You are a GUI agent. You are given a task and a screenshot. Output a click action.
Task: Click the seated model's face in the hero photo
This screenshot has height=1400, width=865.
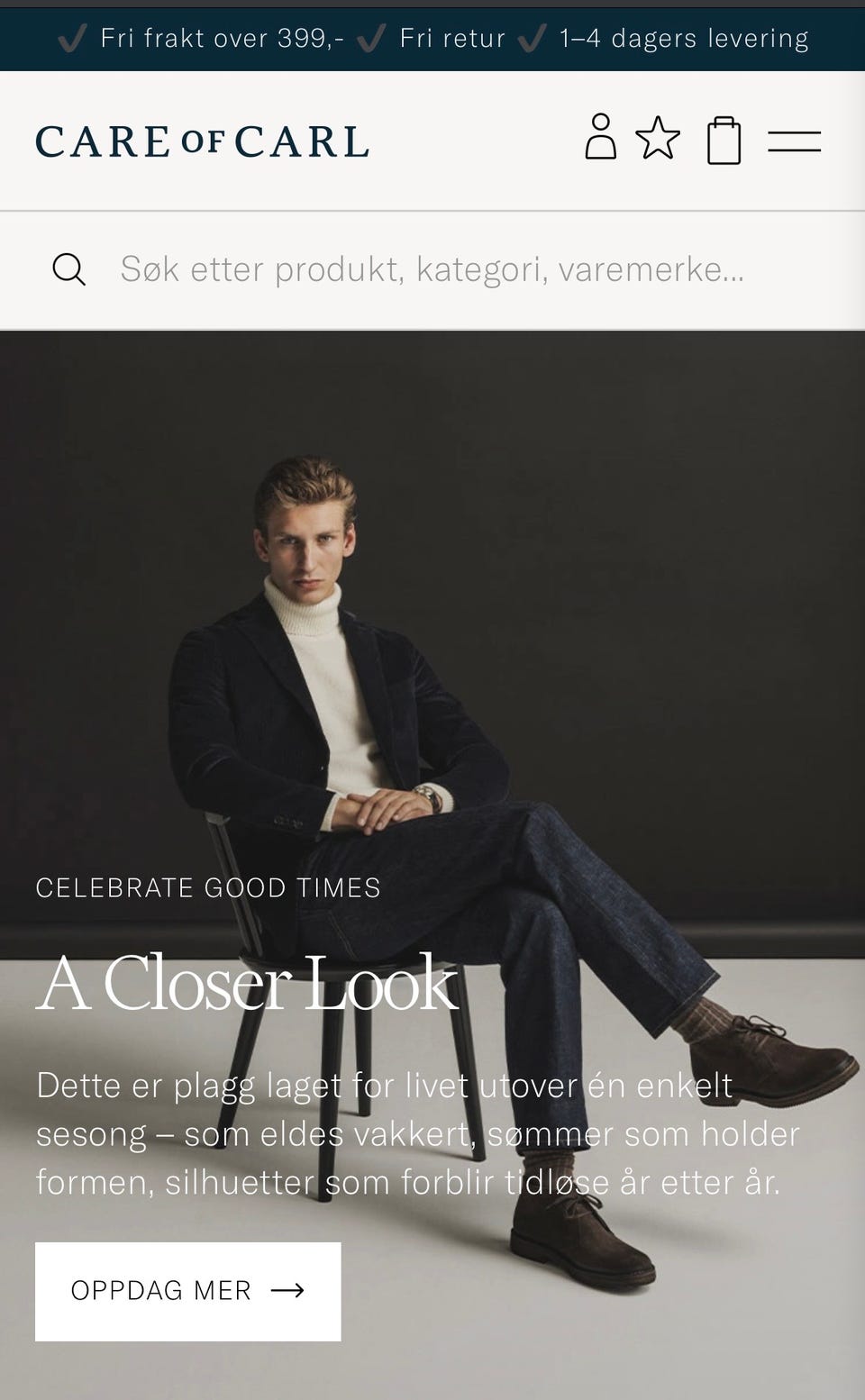[306, 542]
